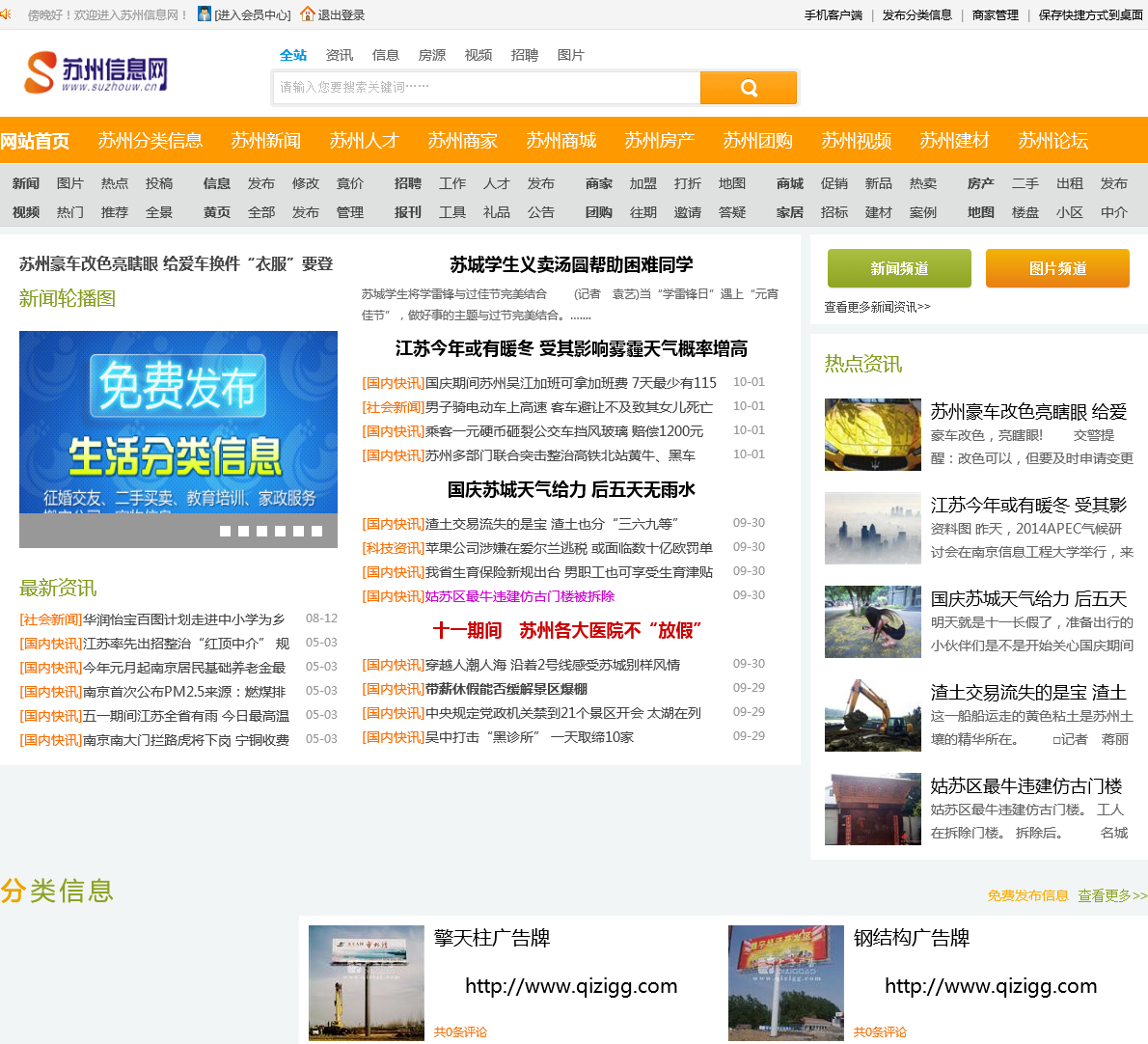Open hot item title 渣土交易流失的是宝 渣土
Image resolution: width=1148 pixels, height=1044 pixels.
(x=1028, y=693)
